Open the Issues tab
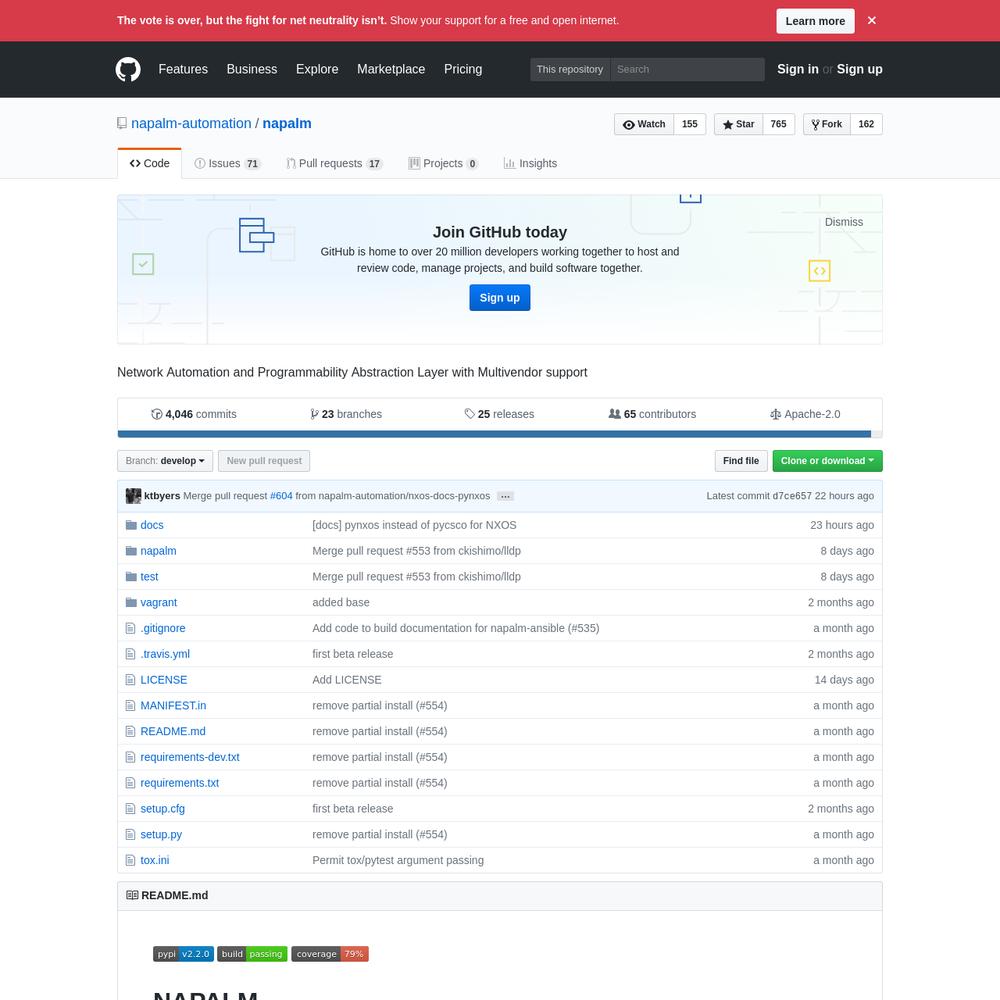 (227, 163)
